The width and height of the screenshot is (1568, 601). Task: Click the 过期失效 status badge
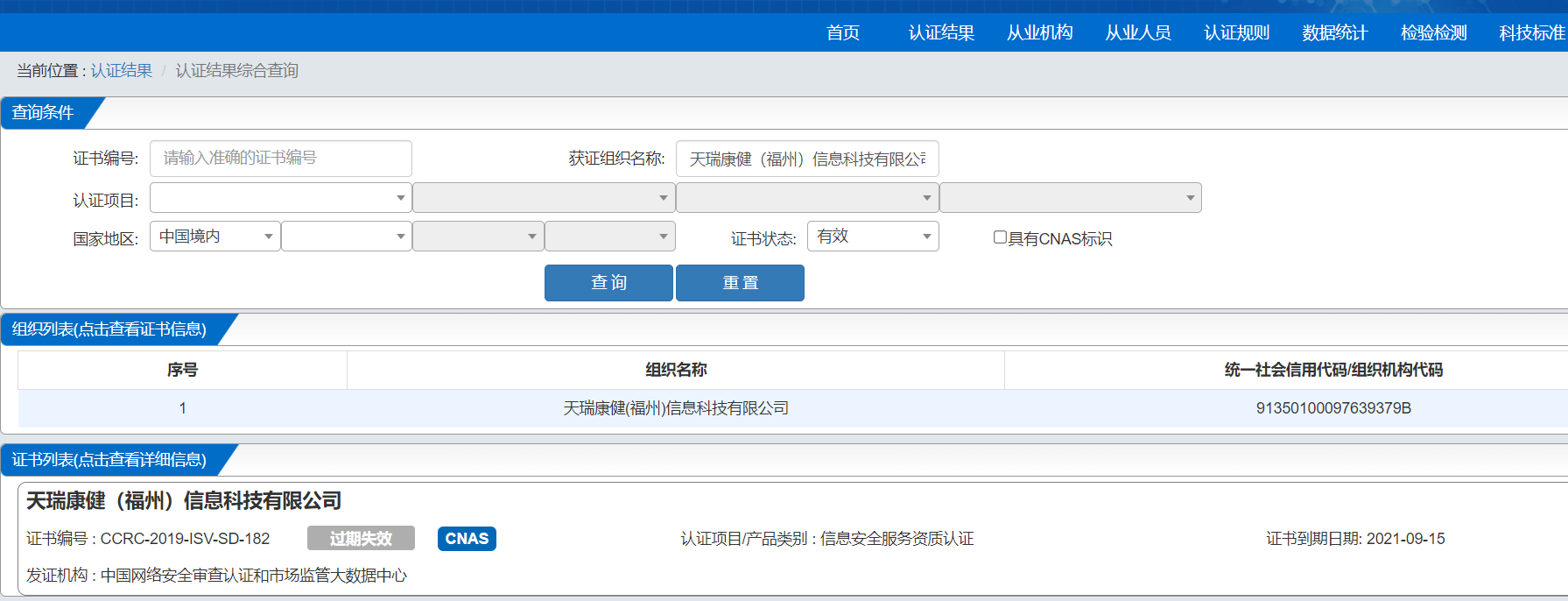pyautogui.click(x=361, y=539)
